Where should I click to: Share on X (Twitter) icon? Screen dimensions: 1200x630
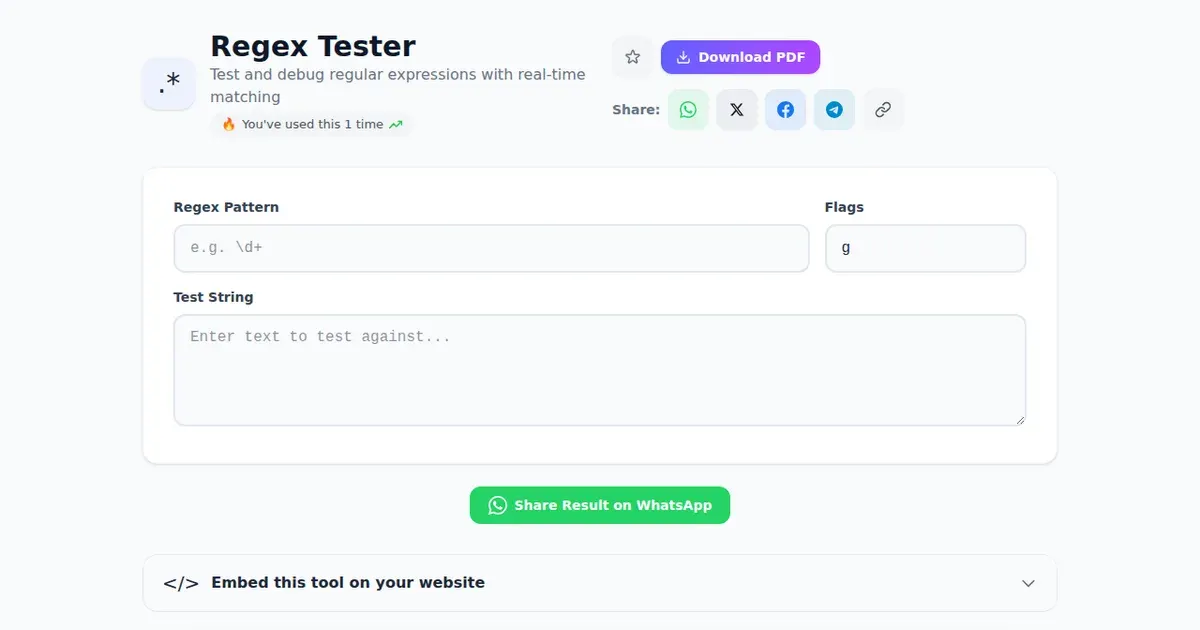click(x=737, y=110)
